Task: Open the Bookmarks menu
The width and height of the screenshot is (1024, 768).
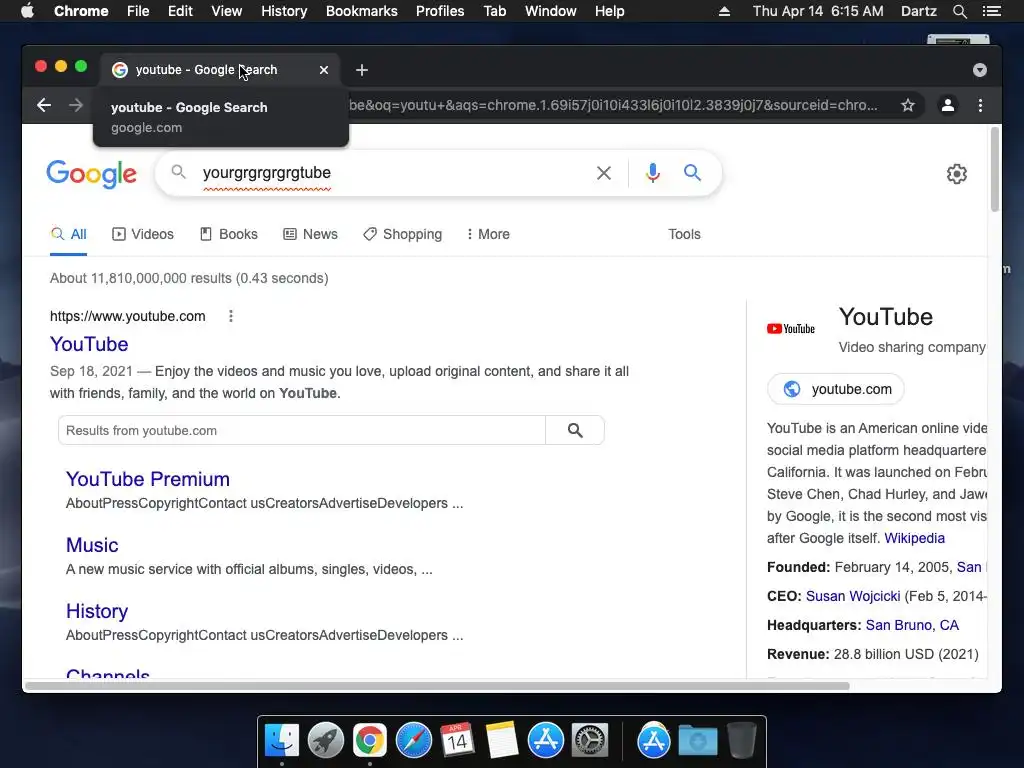Action: [x=362, y=11]
